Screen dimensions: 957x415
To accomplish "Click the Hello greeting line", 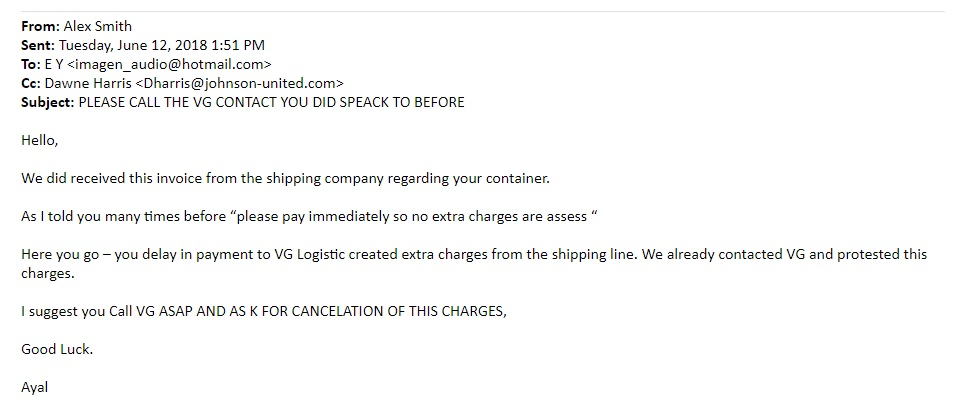I will click(x=40, y=141).
